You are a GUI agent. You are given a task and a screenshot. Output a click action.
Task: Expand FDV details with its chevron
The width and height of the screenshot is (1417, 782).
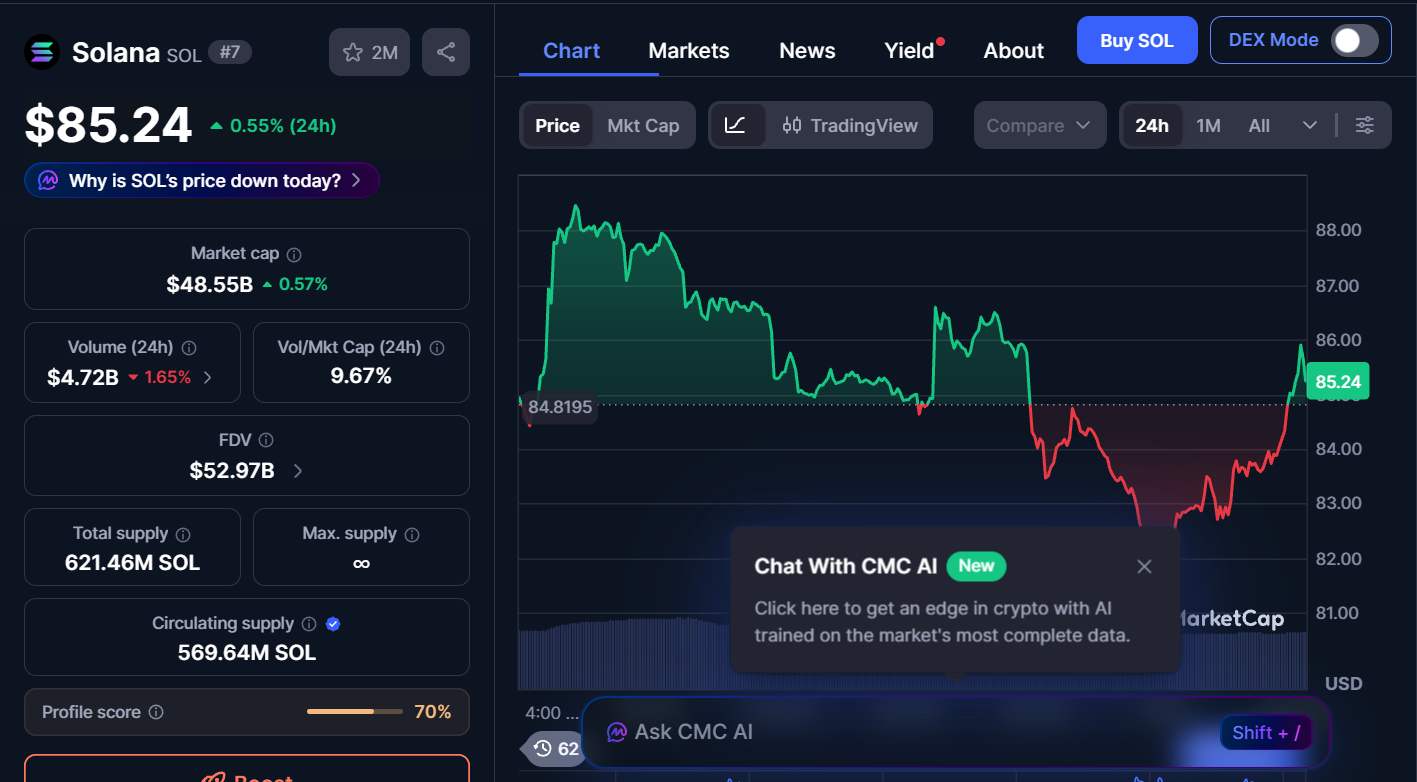tap(297, 470)
